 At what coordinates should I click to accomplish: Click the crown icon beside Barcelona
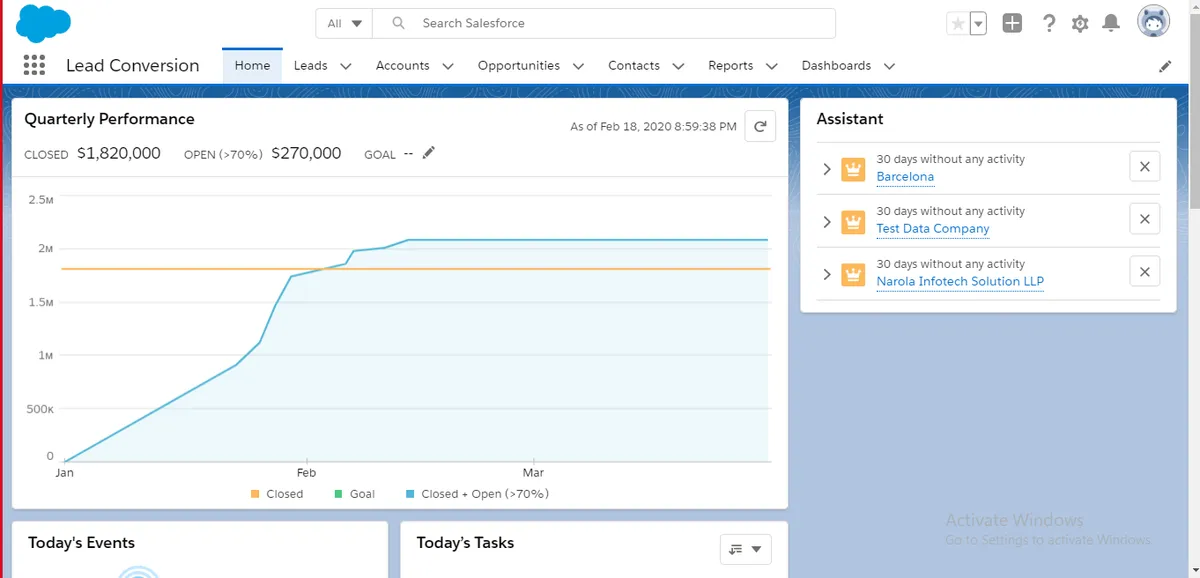pyautogui.click(x=853, y=169)
